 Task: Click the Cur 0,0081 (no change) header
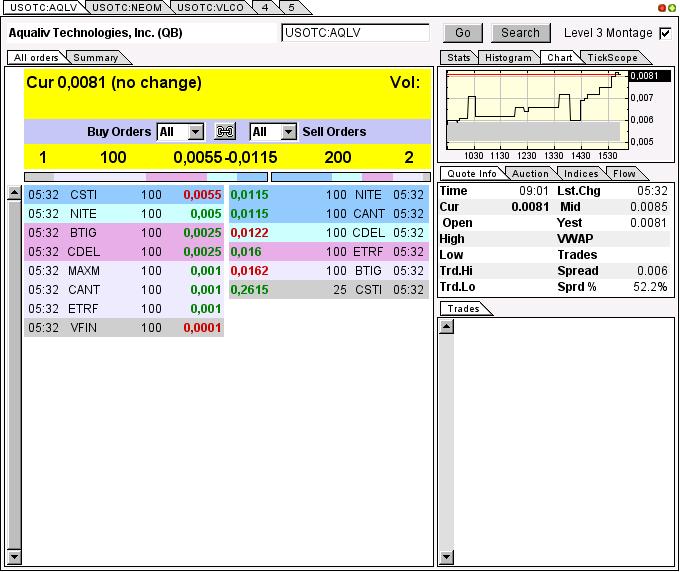(114, 82)
